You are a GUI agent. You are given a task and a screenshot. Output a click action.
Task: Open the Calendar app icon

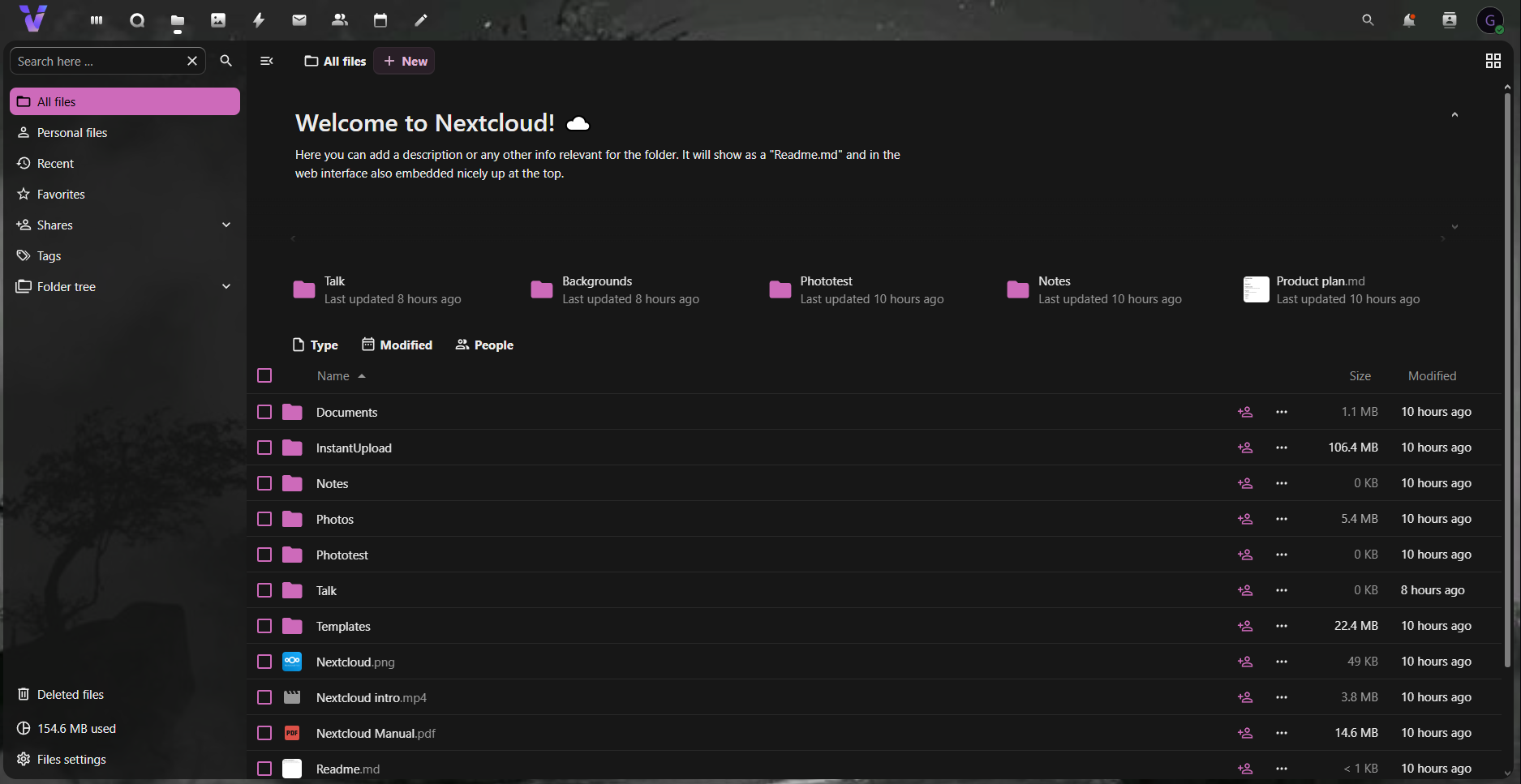[x=380, y=20]
